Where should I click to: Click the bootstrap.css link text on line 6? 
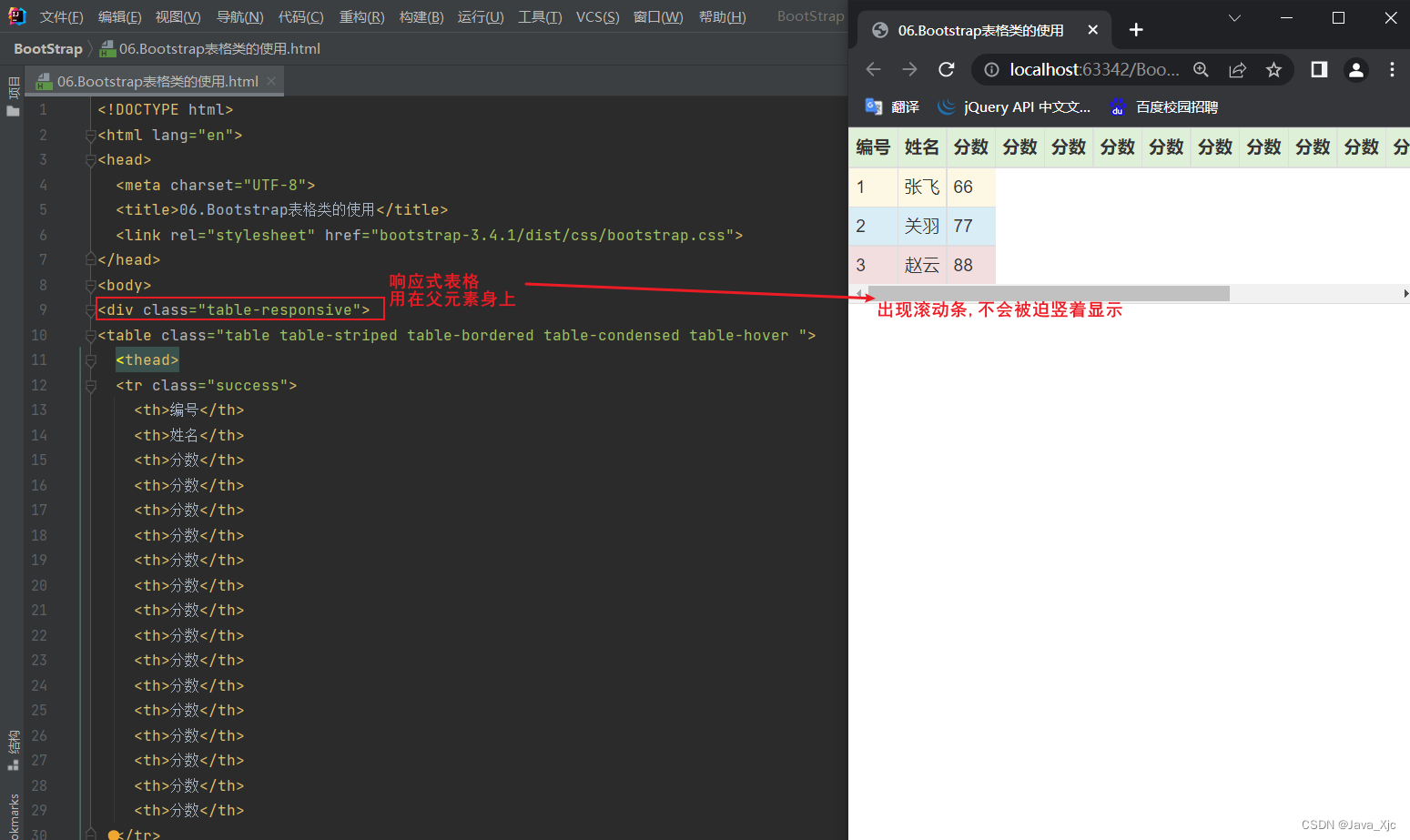557,235
